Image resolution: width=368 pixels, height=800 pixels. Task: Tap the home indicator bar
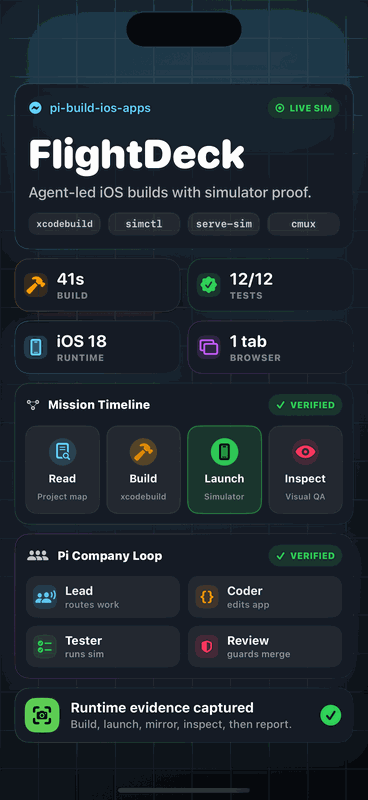pos(184,790)
